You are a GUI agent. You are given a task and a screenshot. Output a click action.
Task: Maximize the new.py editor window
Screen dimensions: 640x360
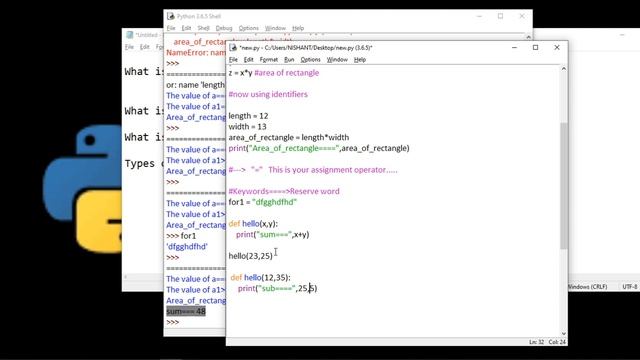coord(536,48)
